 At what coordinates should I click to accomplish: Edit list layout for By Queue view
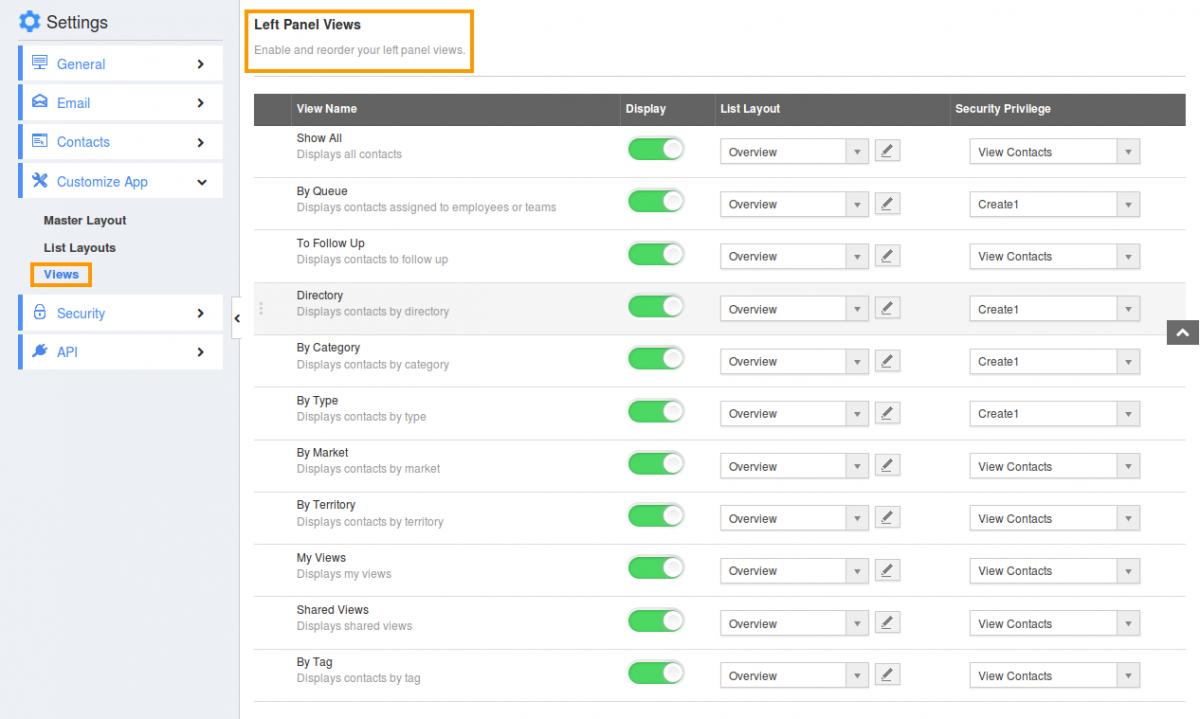(887, 203)
